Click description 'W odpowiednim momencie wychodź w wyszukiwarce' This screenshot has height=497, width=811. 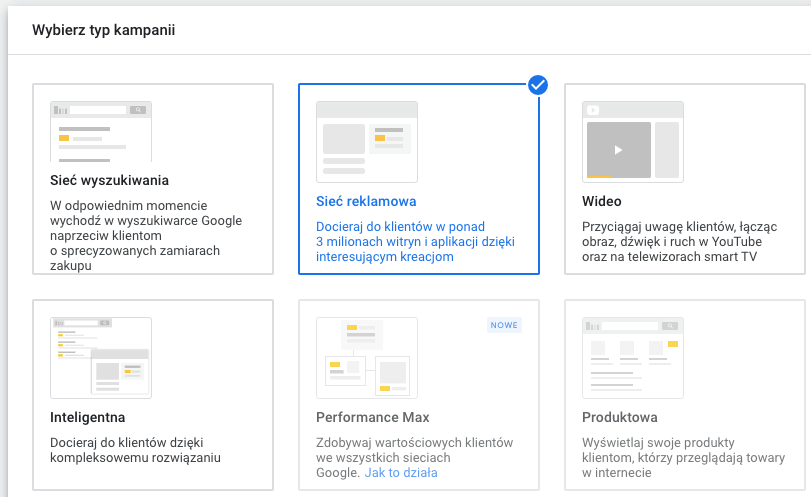tap(146, 235)
